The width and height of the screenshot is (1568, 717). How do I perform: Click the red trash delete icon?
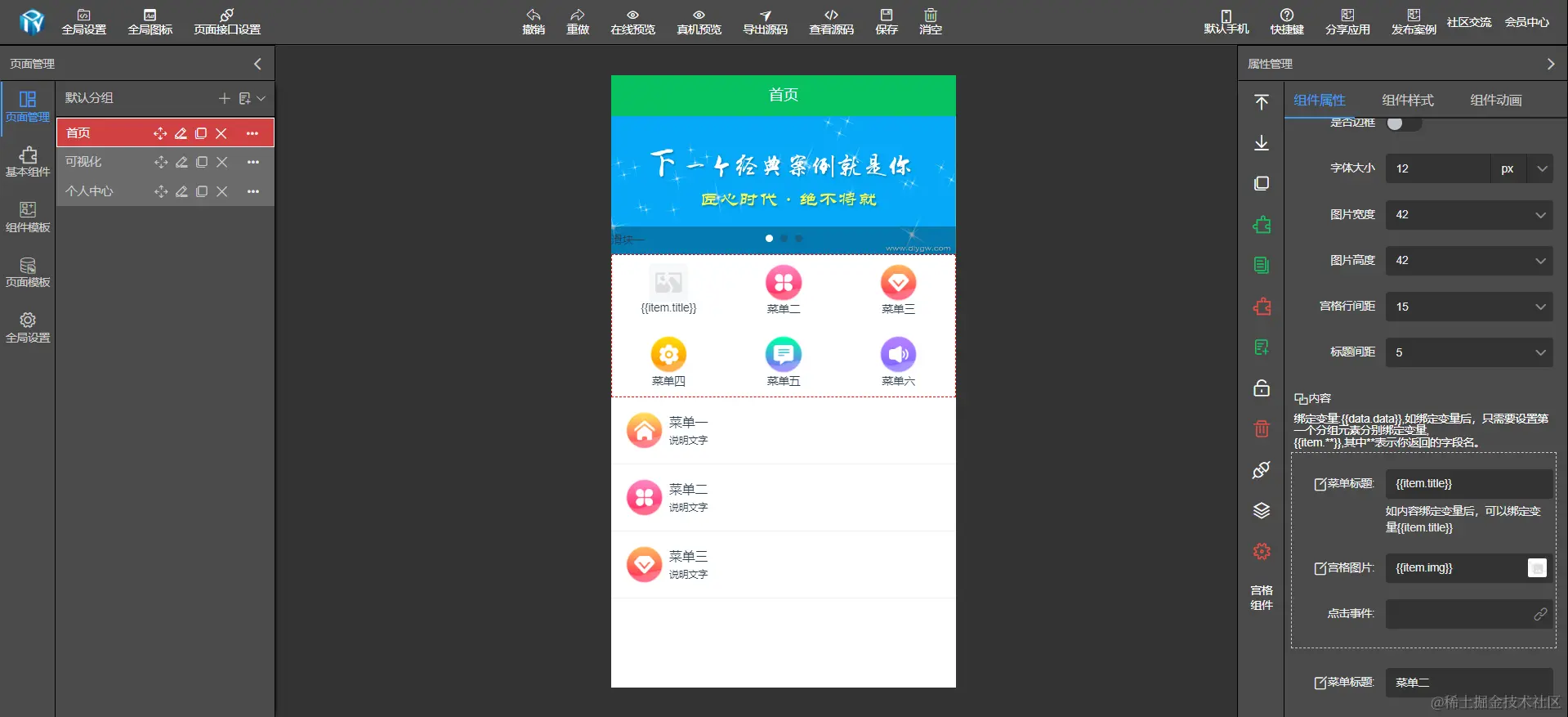(1262, 428)
